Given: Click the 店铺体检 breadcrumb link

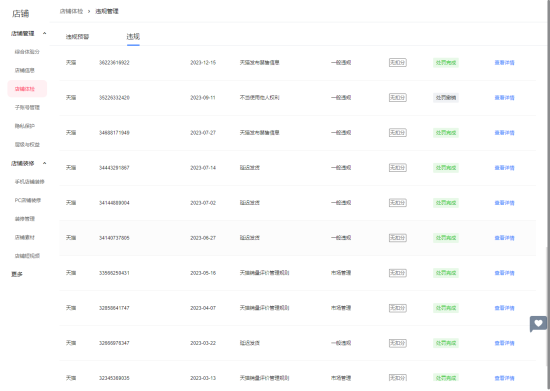Looking at the screenshot, I should point(71,11).
